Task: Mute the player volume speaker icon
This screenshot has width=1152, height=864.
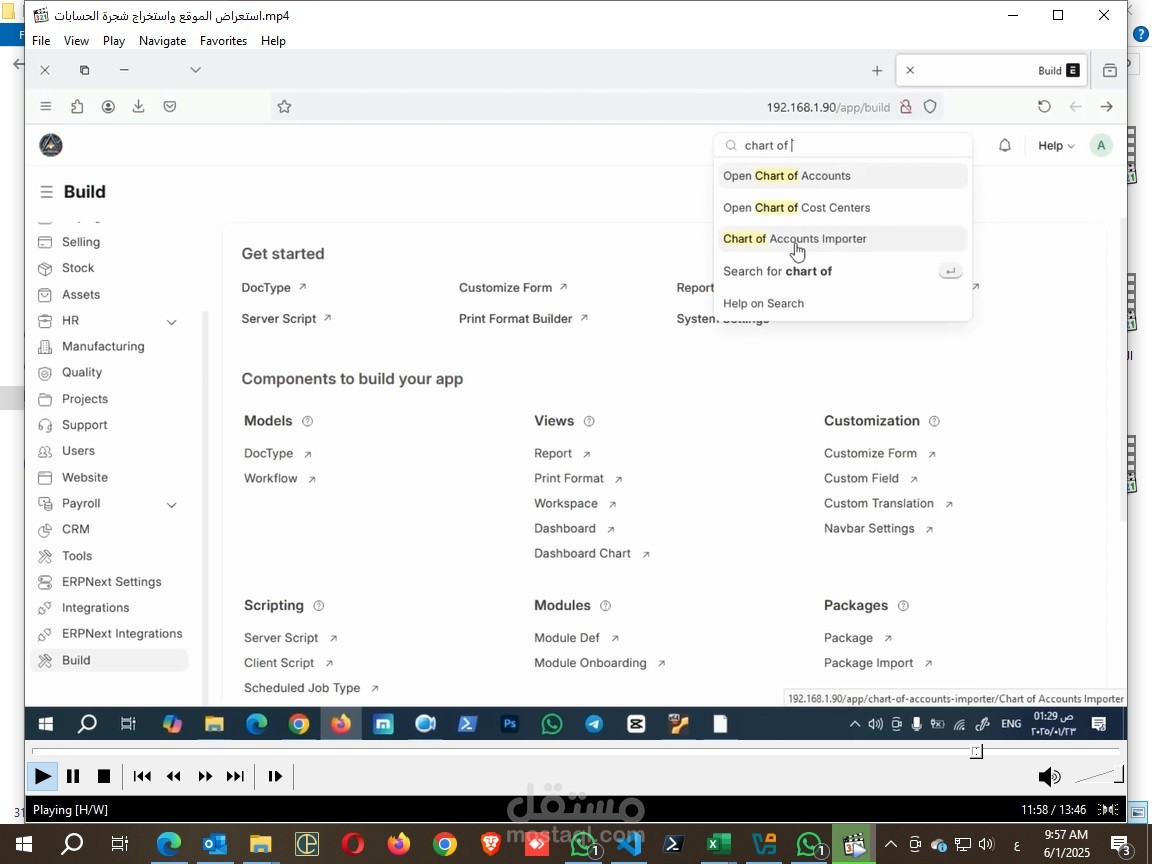Action: 1049,776
